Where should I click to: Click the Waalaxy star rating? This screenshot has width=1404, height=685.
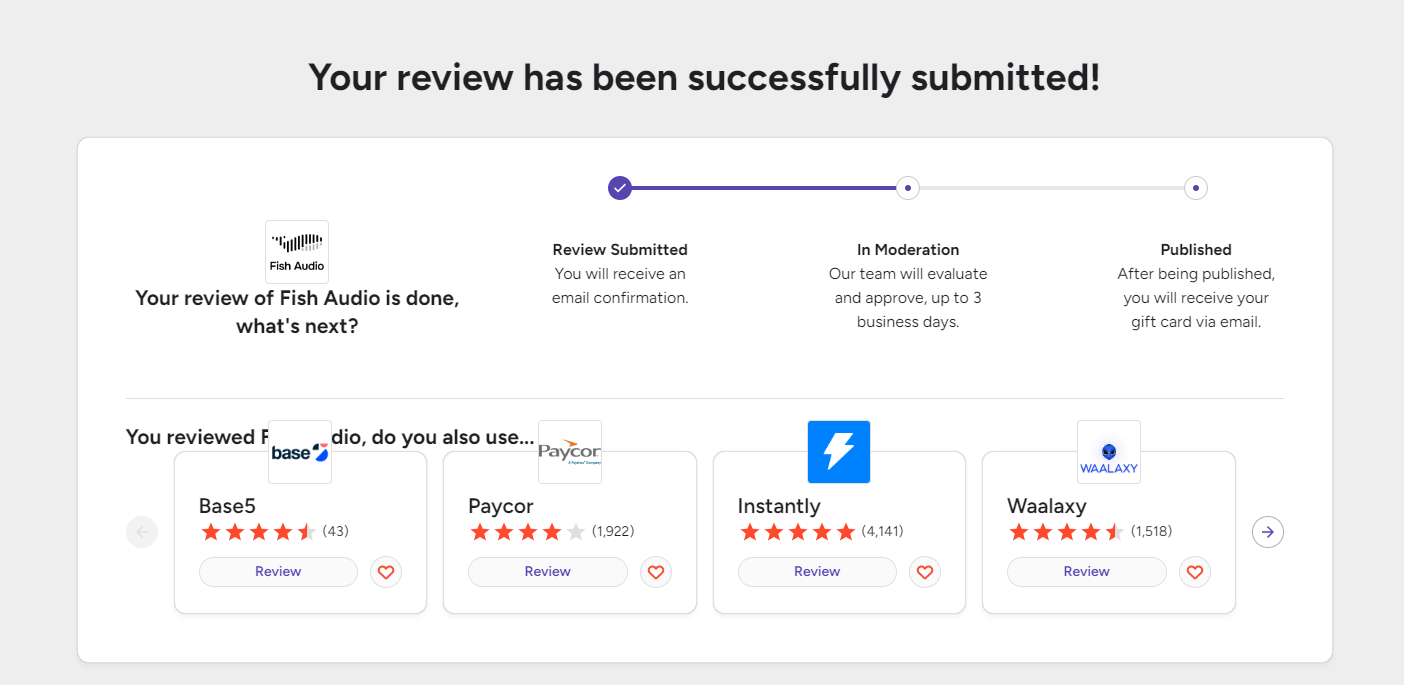point(1067,532)
